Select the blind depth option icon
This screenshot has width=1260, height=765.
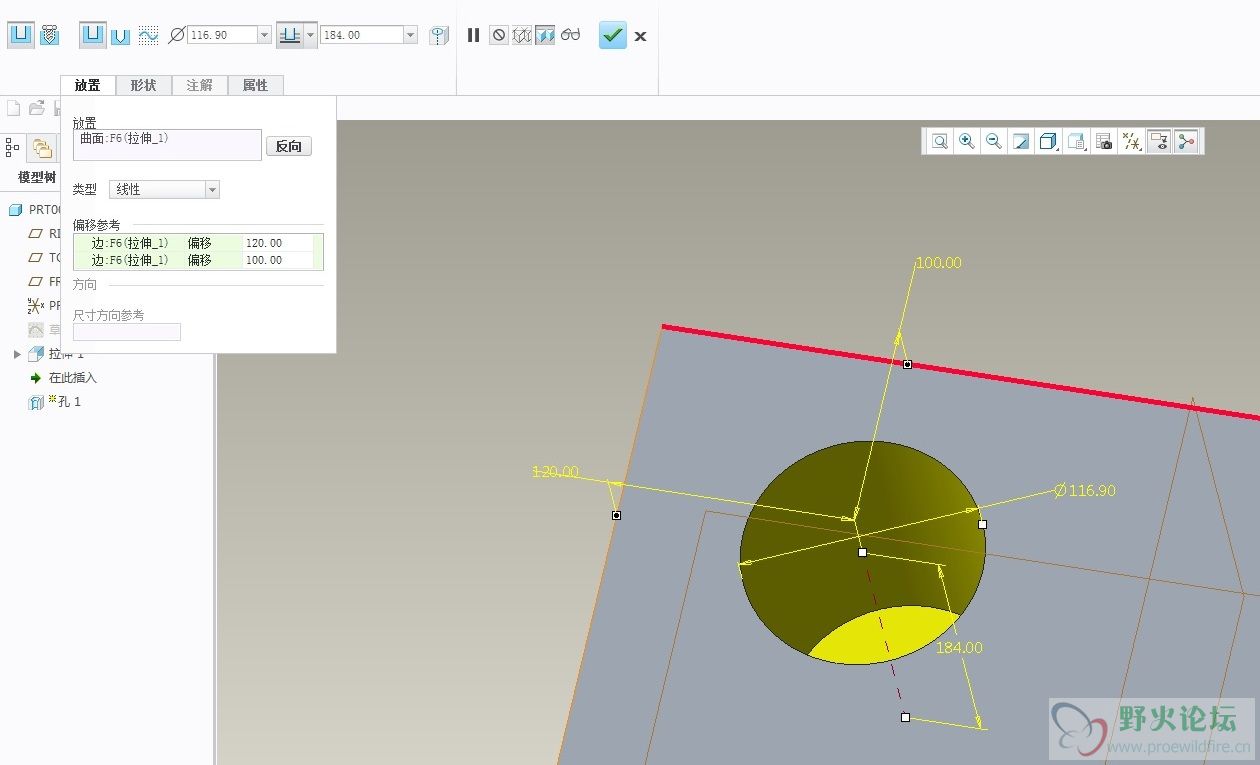(290, 35)
